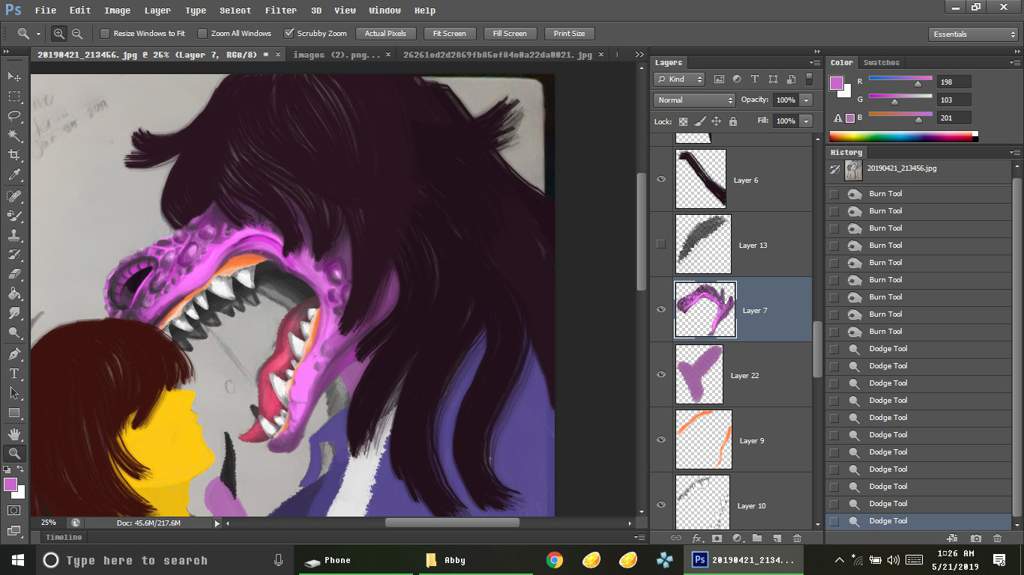
Task: Select the Pen tool
Action: (14, 354)
